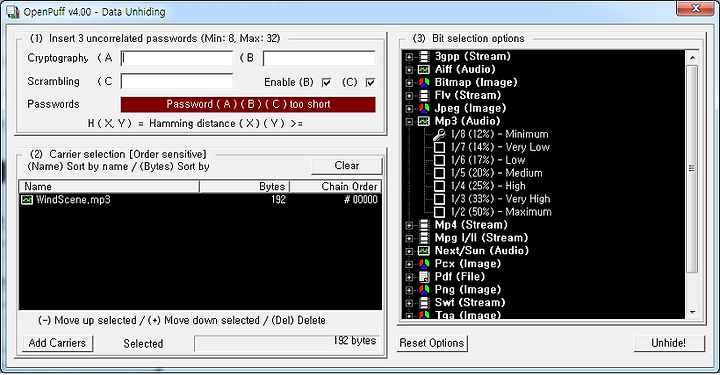Image resolution: width=720 pixels, height=375 pixels.
Task: Check the 1/4 (25%) High option
Action: (439, 186)
